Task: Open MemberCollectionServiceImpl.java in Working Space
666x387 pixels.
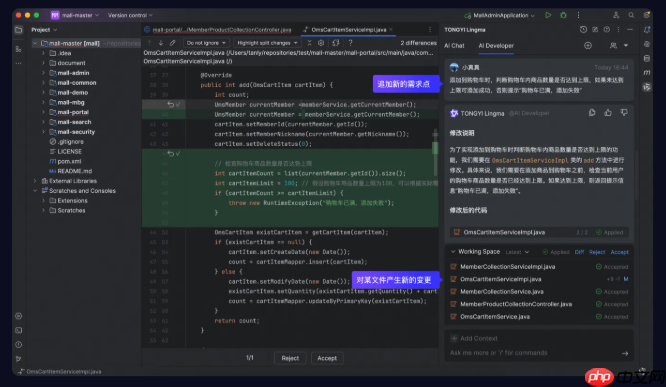Action: click(508, 267)
